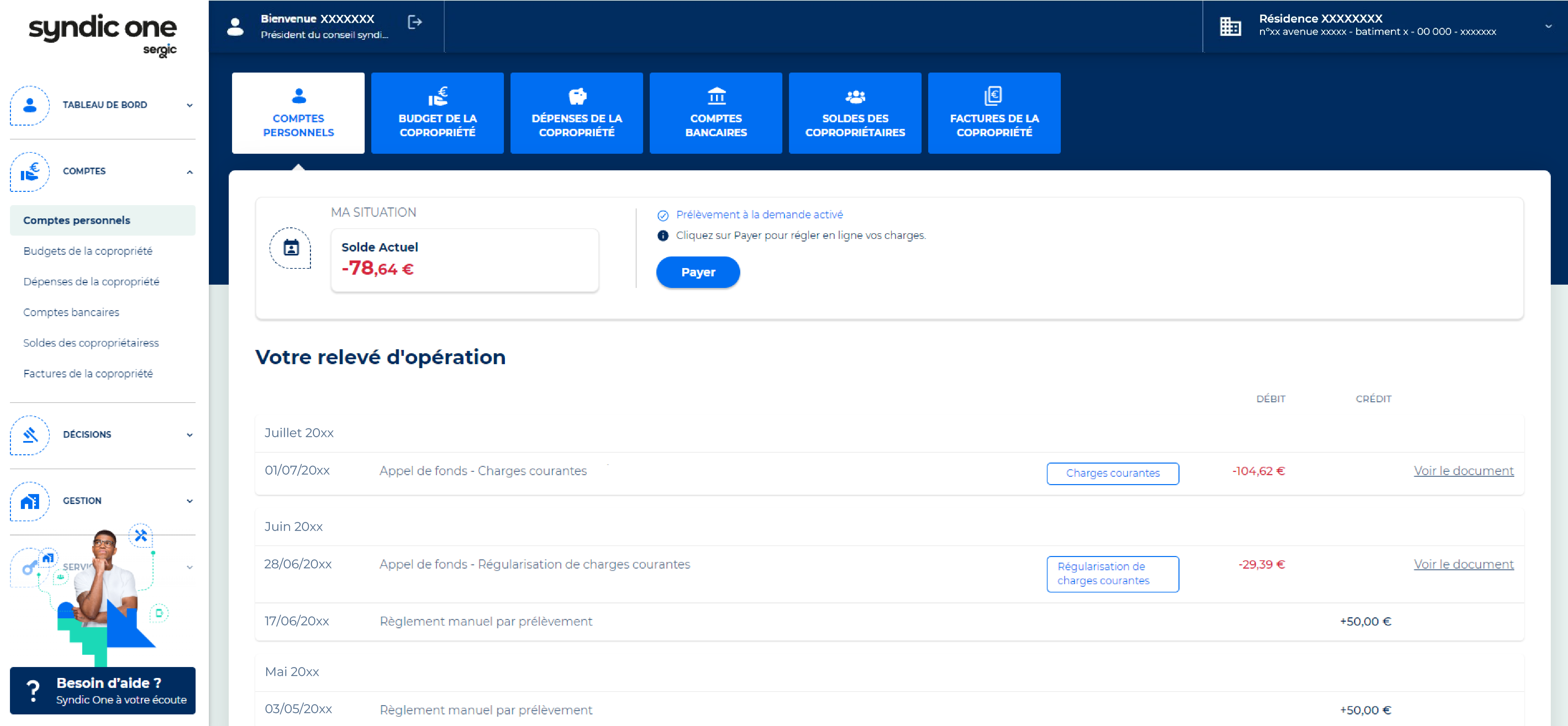
Task: Select Budgets de la copropriété in sidebar
Action: coord(88,251)
